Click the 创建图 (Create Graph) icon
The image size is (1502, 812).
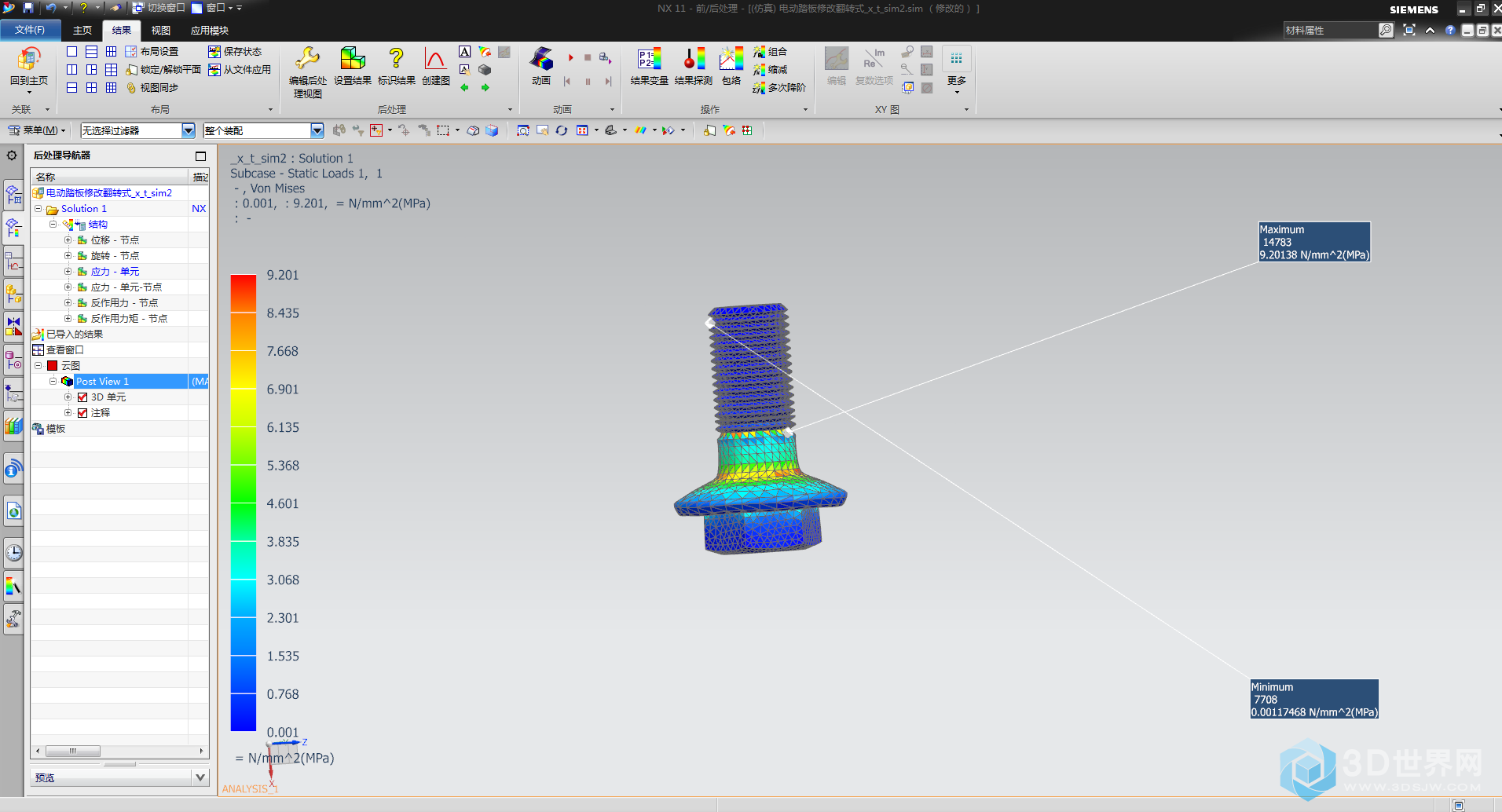point(435,60)
